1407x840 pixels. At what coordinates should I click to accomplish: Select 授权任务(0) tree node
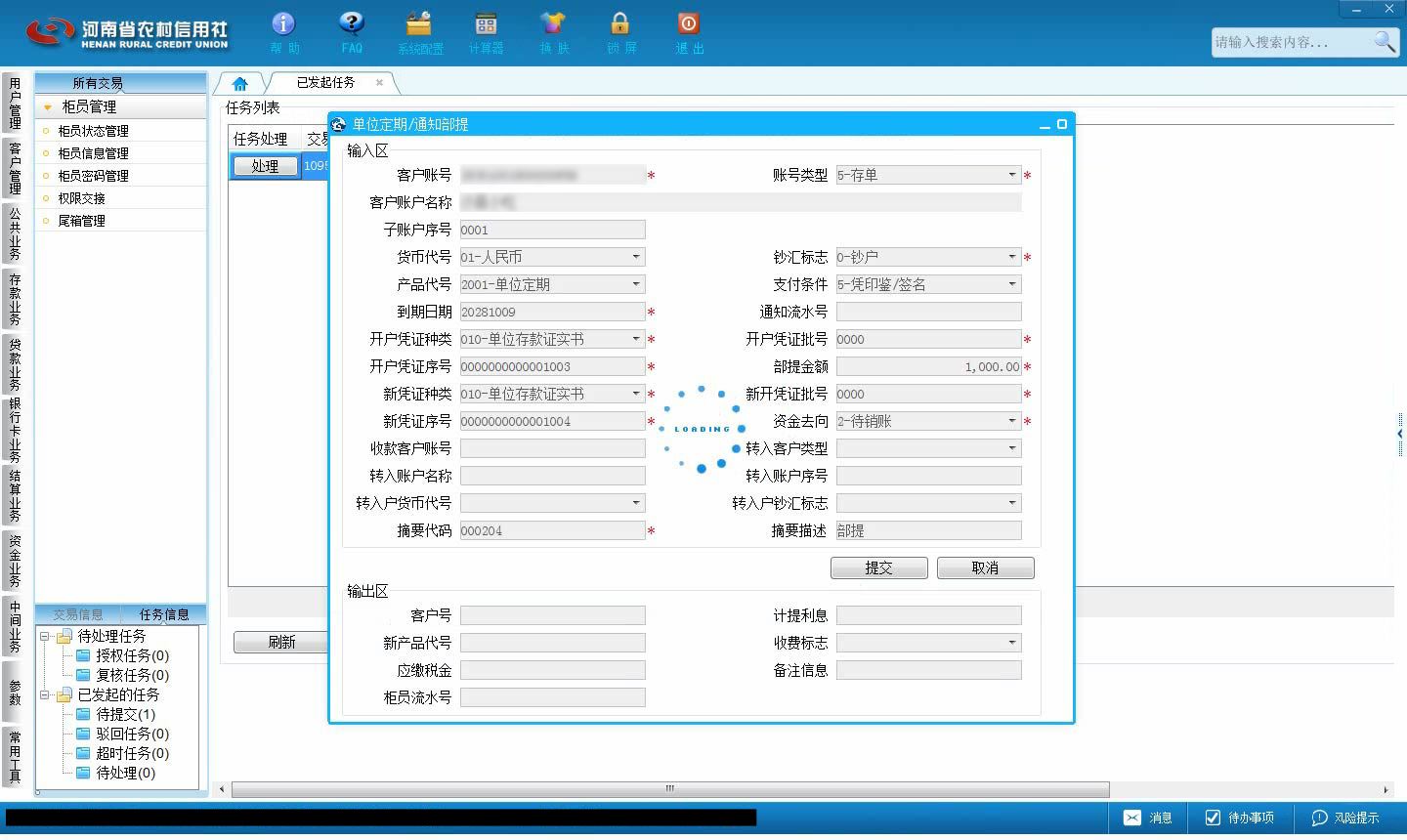(132, 655)
